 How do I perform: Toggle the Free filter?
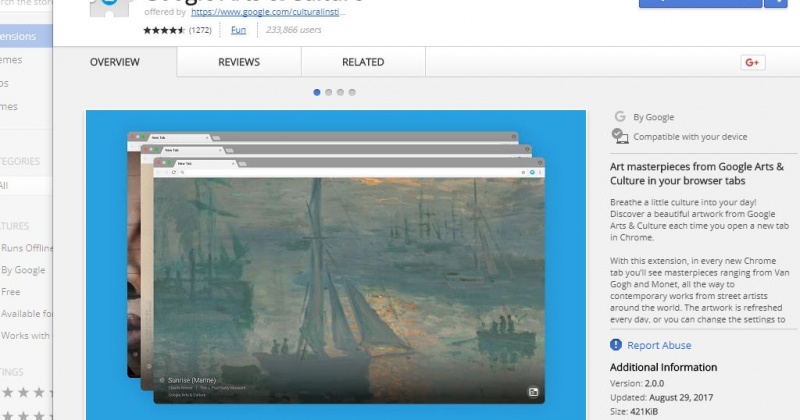10,292
